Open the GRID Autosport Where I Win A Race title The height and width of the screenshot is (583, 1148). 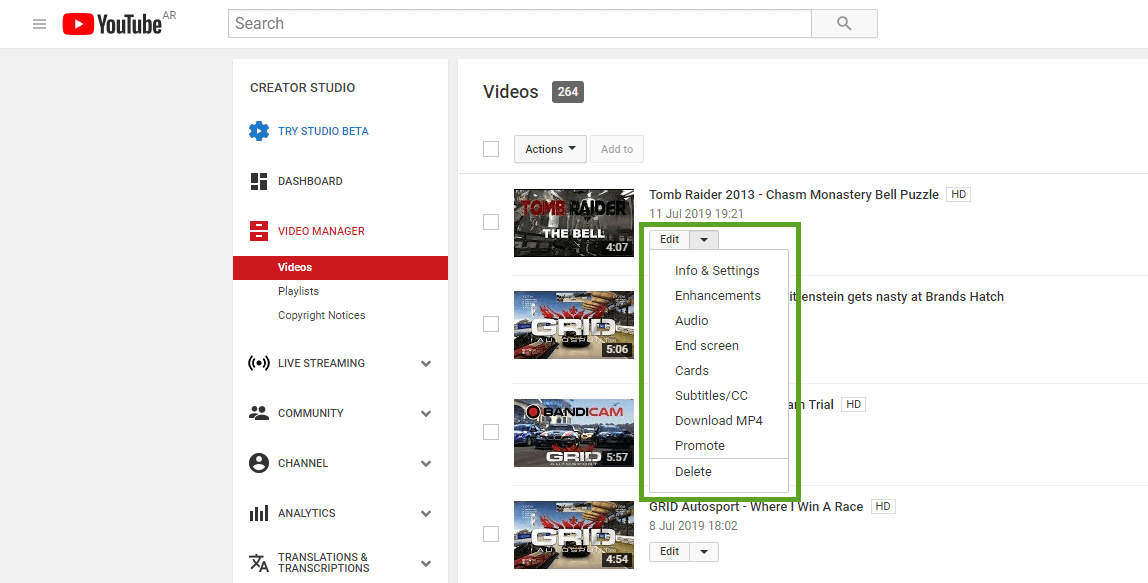[756, 506]
